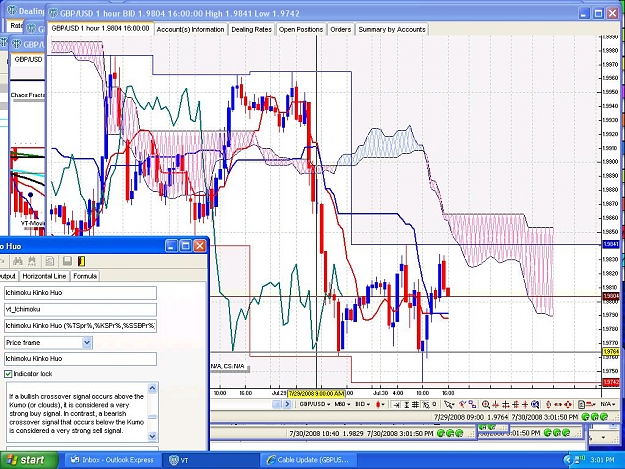Click the Windows start button
Screen dimensions: 625x469
tap(29, 460)
